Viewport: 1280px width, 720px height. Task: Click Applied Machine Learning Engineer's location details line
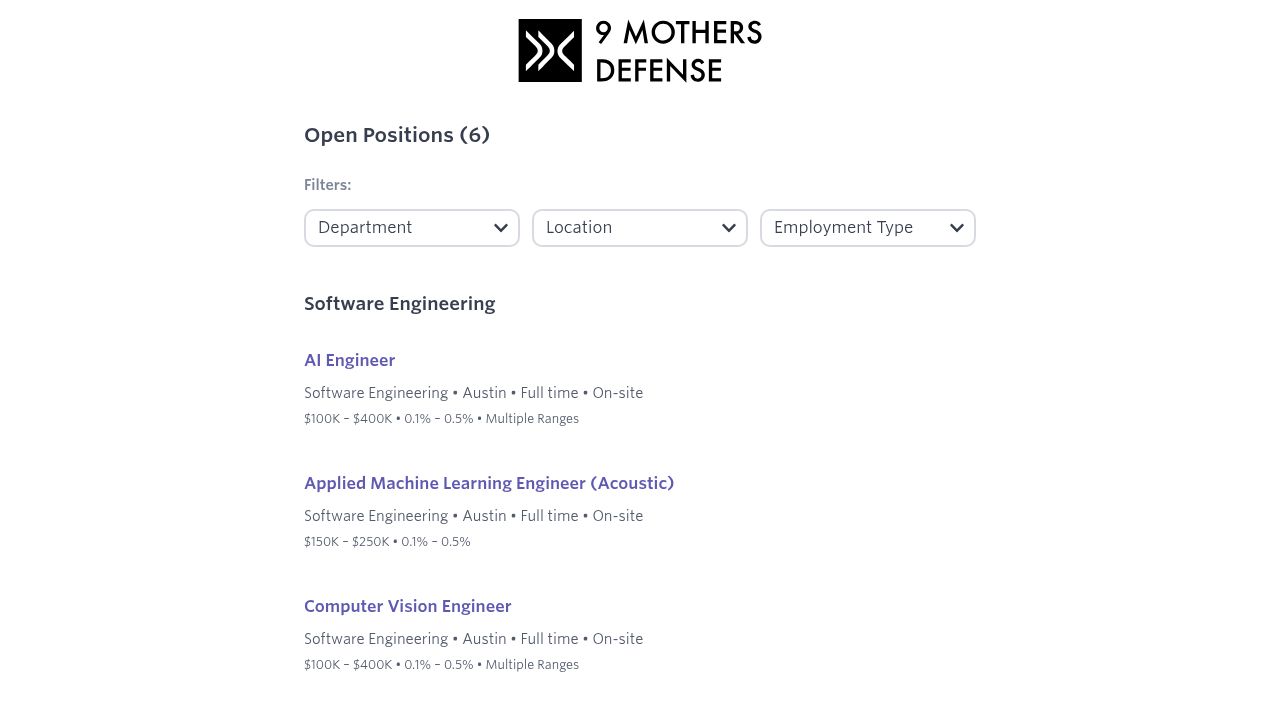click(x=473, y=516)
